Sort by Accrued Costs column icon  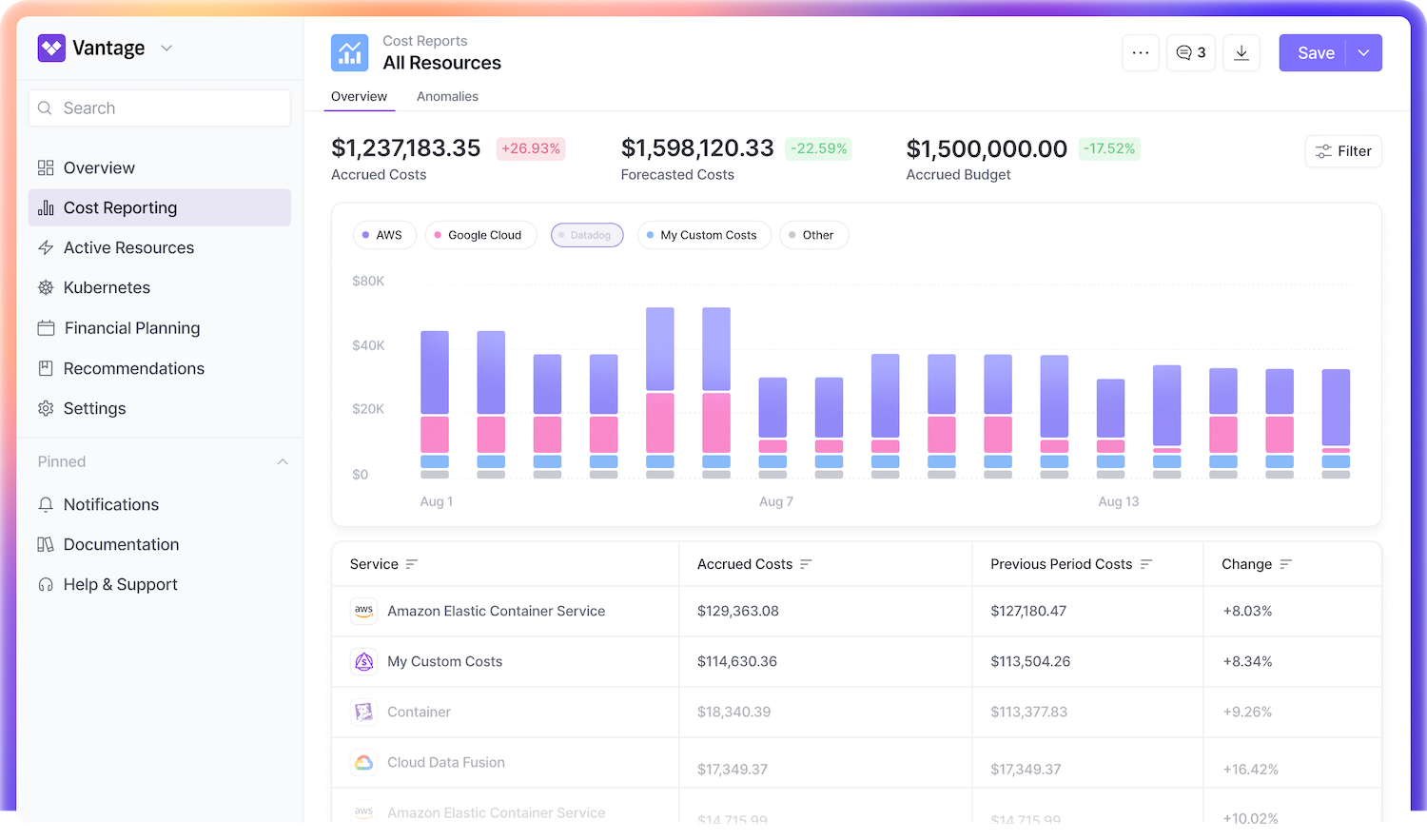pyautogui.click(x=806, y=564)
